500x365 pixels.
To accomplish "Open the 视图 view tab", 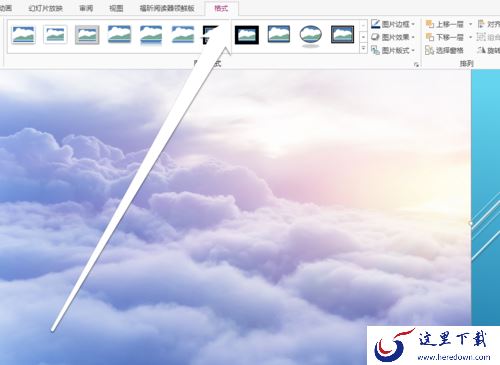I will tap(116, 8).
